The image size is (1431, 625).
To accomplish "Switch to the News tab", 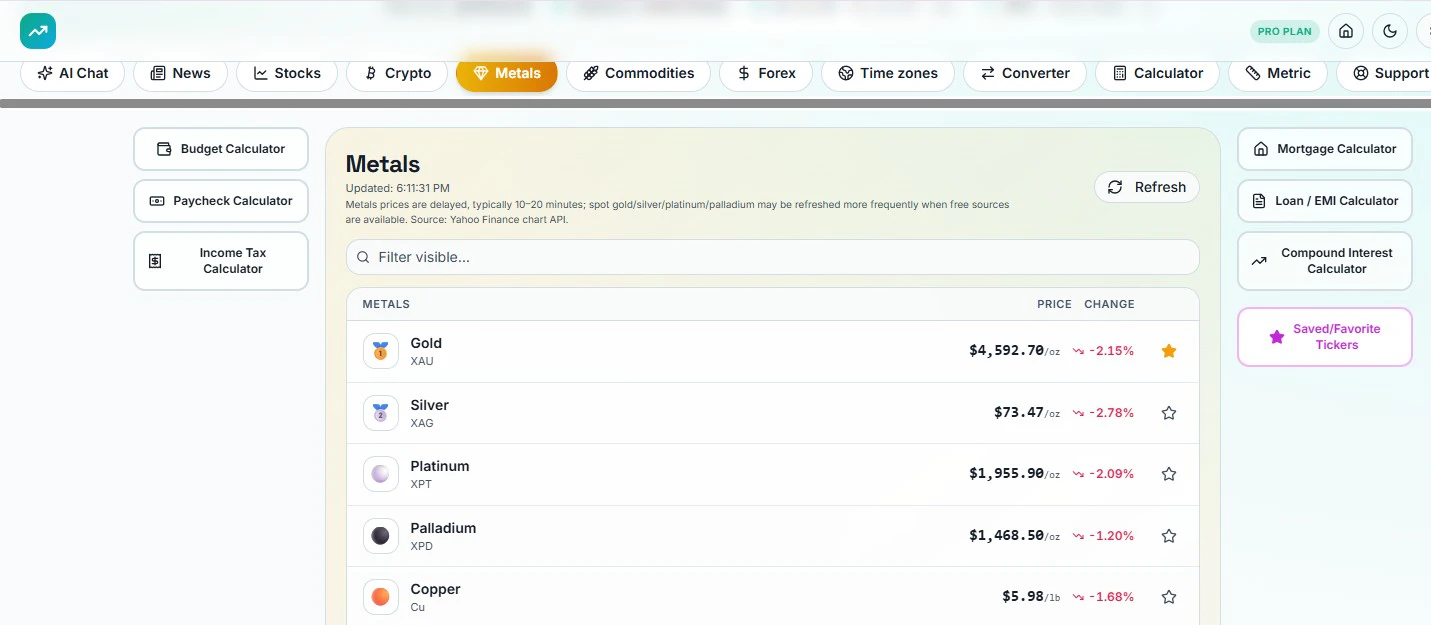I will pyautogui.click(x=180, y=73).
